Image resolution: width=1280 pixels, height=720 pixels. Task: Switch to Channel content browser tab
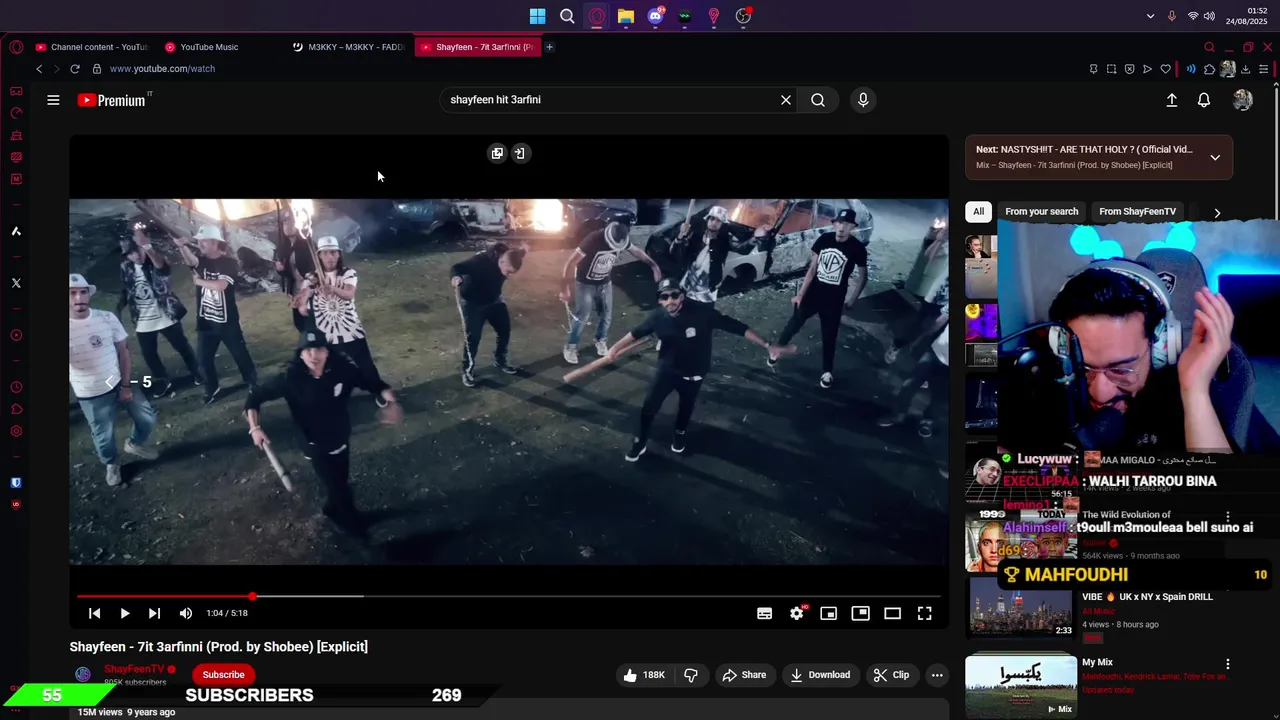(x=90, y=47)
